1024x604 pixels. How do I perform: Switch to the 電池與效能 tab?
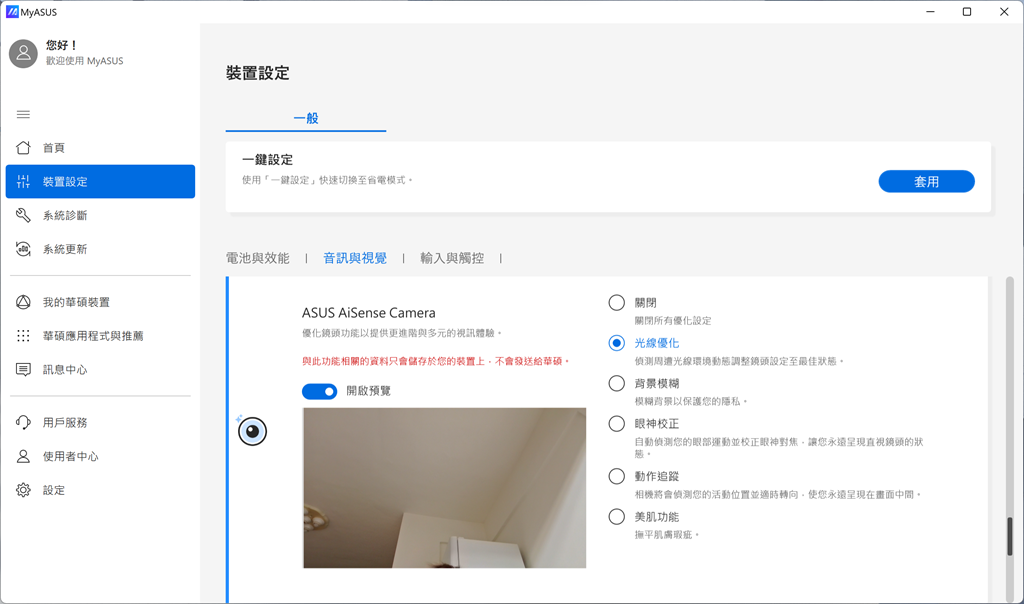258,258
